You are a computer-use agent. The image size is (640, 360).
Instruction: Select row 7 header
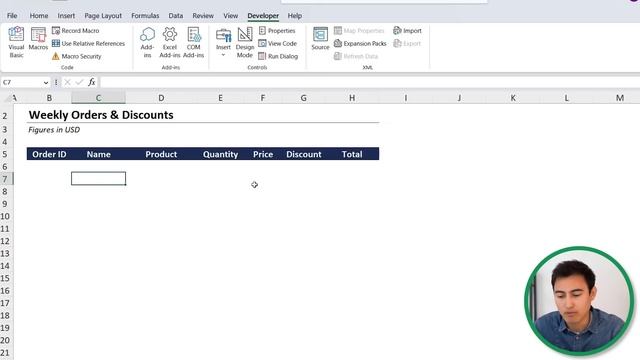(x=6, y=179)
